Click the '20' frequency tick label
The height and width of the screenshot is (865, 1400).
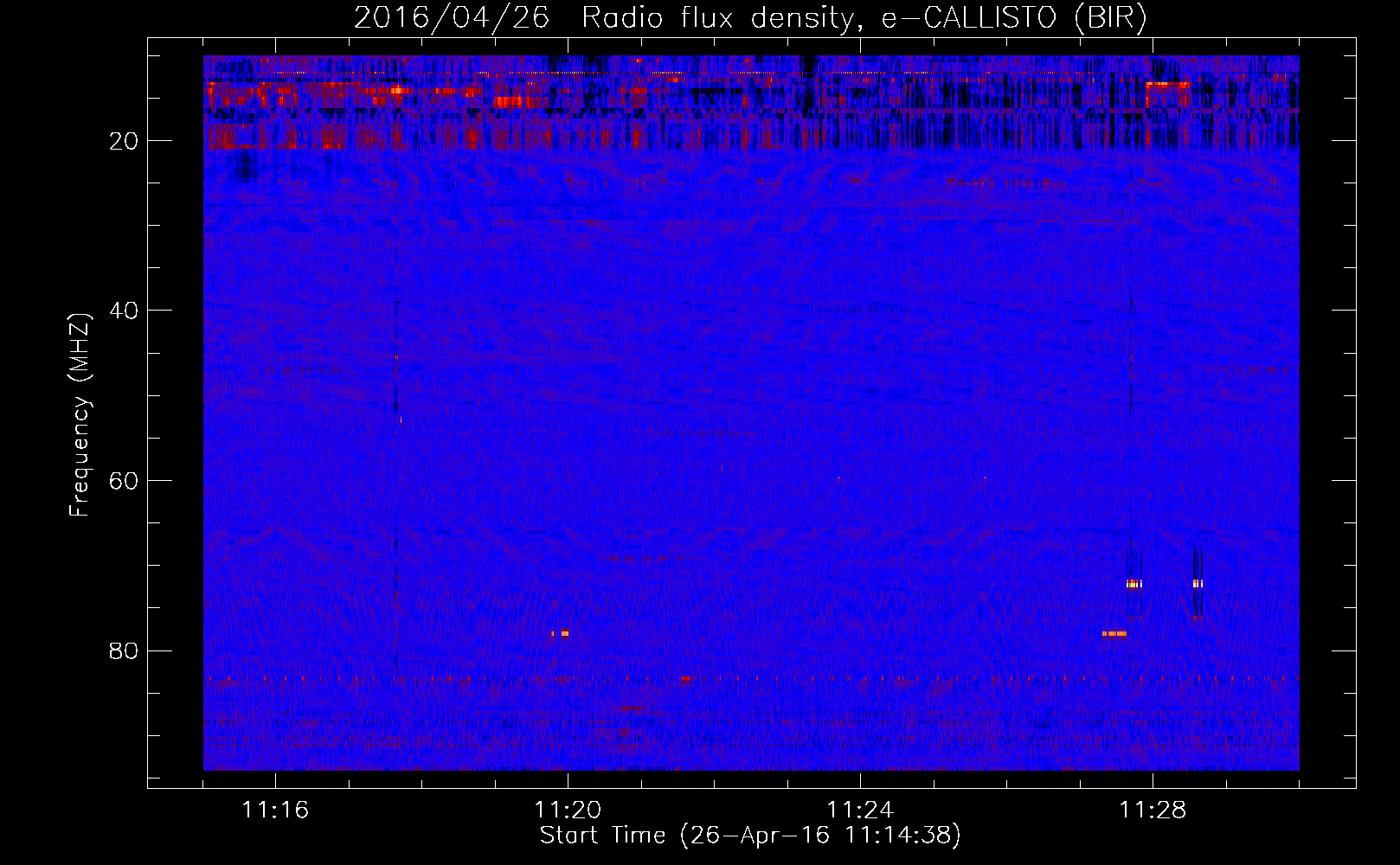[124, 141]
